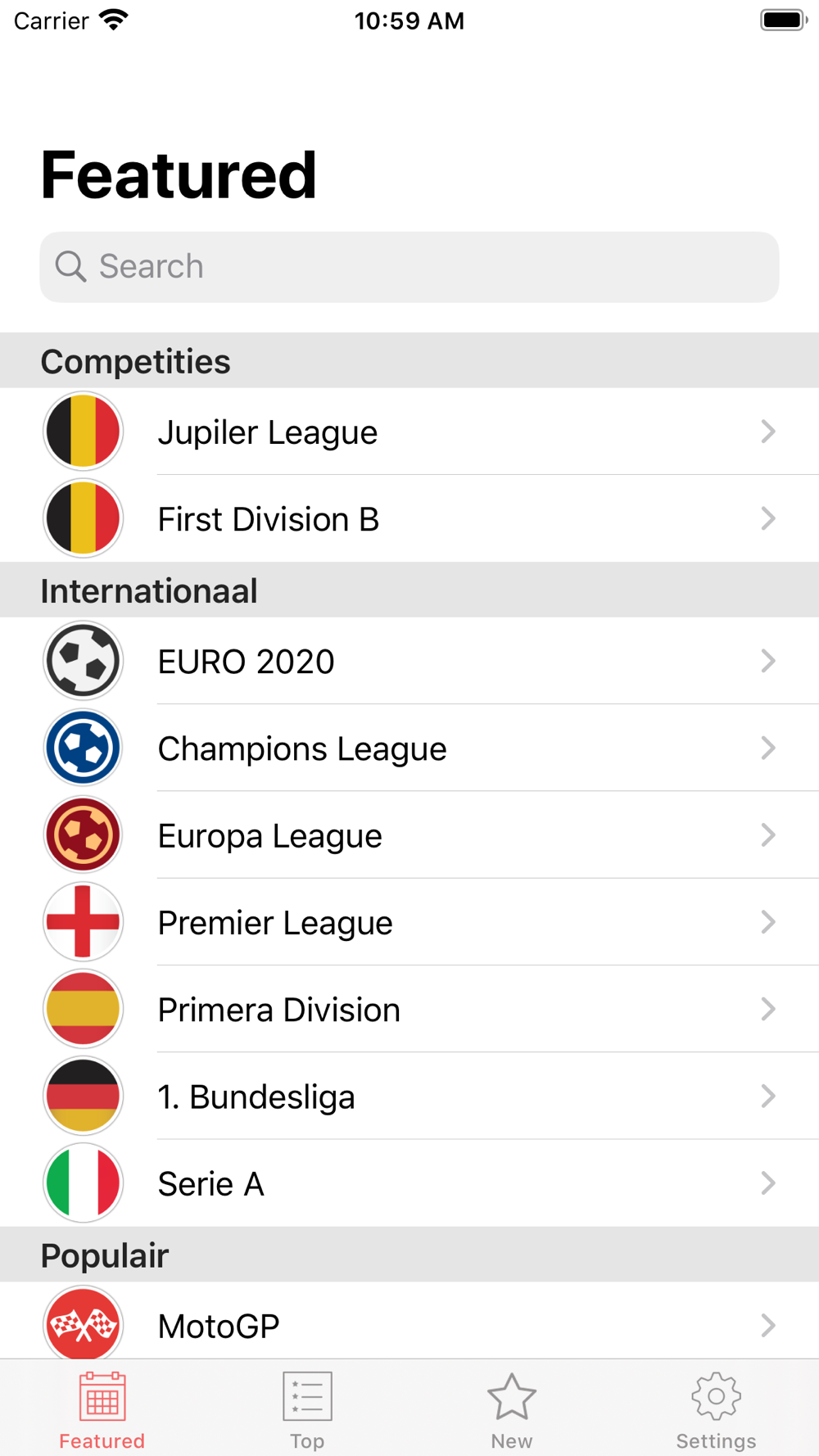Open the Premier League chevron arrow
819x1456 pixels.
click(767, 922)
